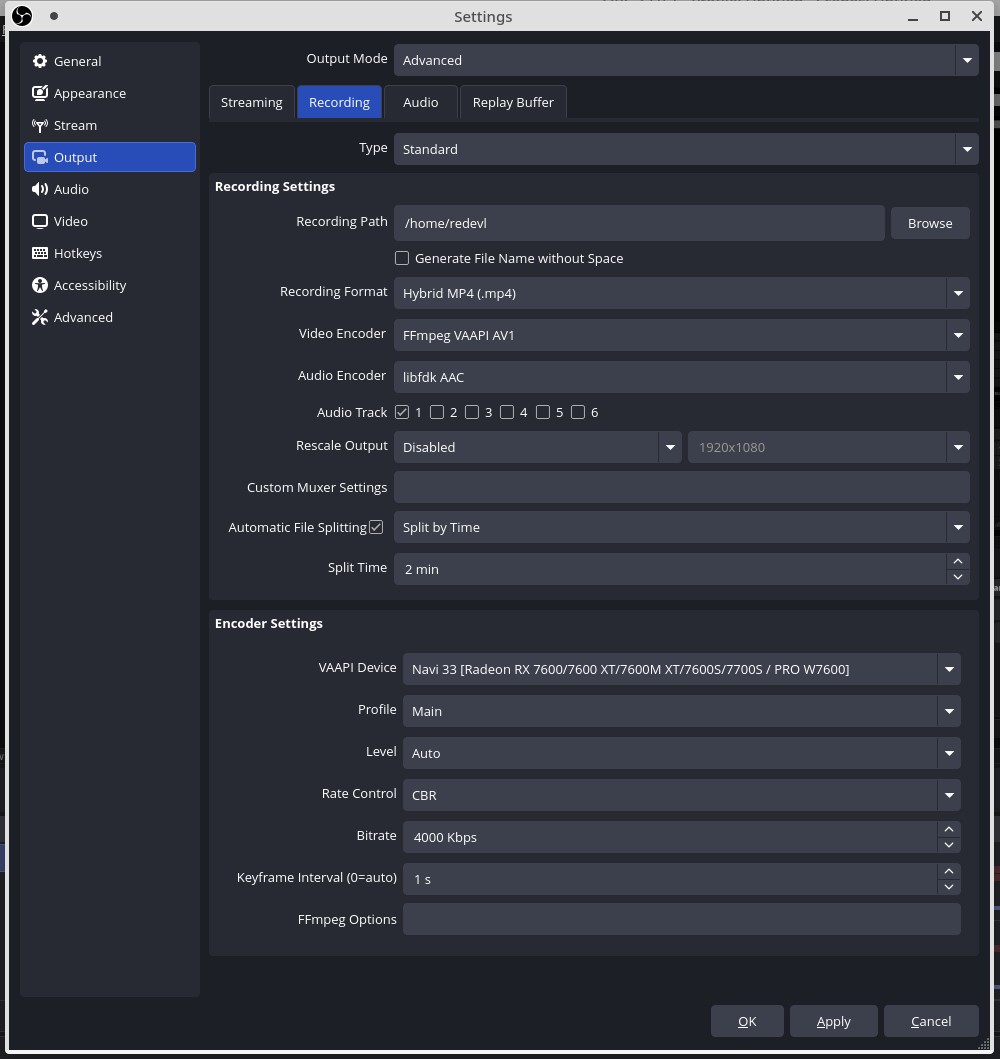
Task: Click the Bitrate value field
Action: (x=670, y=837)
